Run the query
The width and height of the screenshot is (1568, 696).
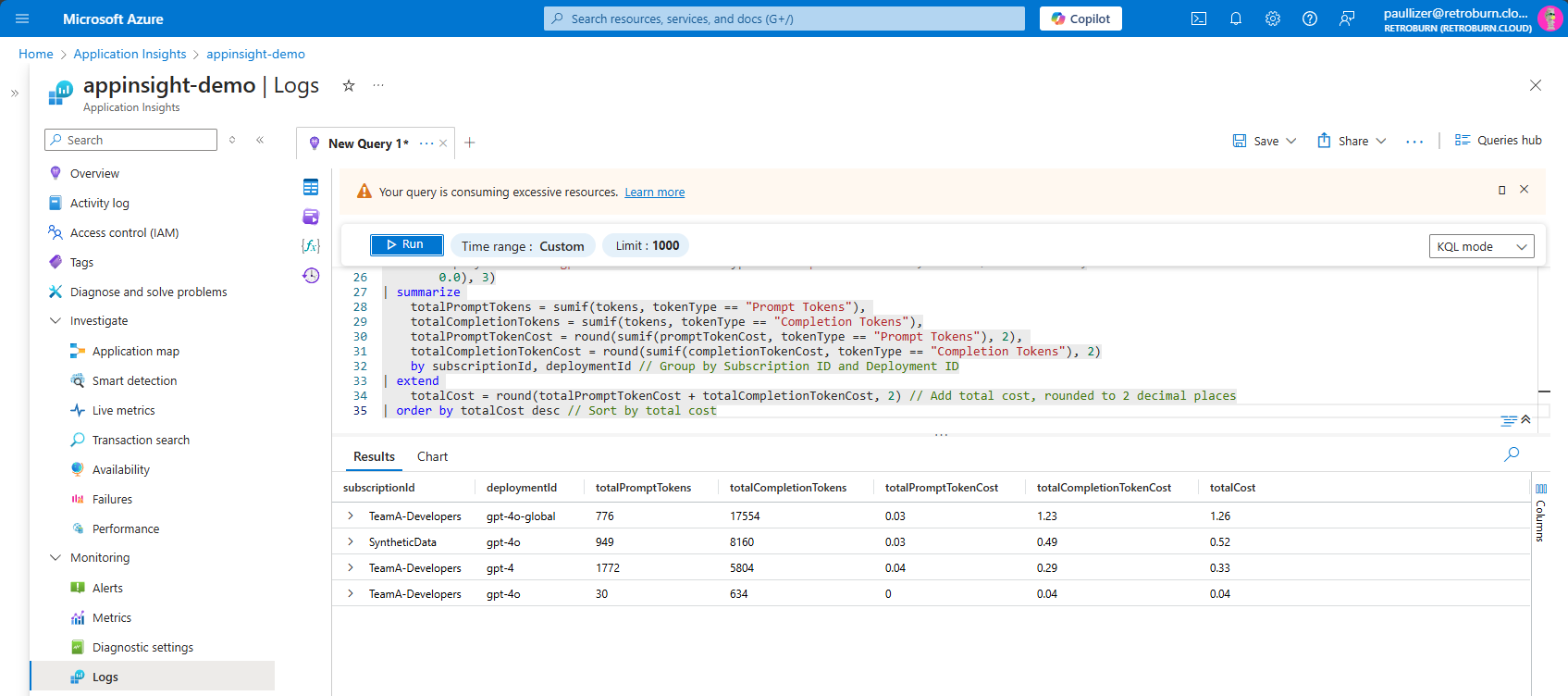tap(407, 244)
